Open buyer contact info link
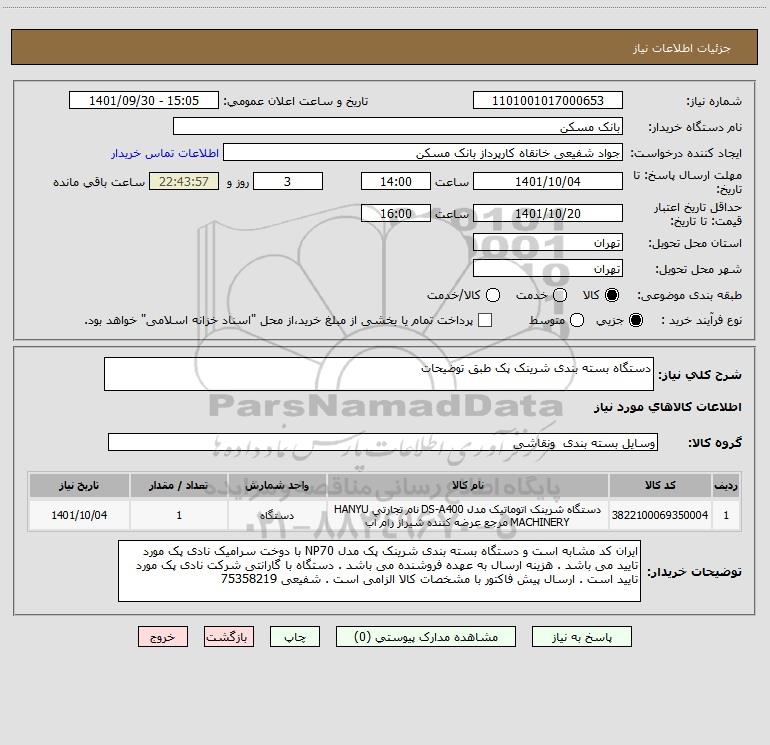 165,153
